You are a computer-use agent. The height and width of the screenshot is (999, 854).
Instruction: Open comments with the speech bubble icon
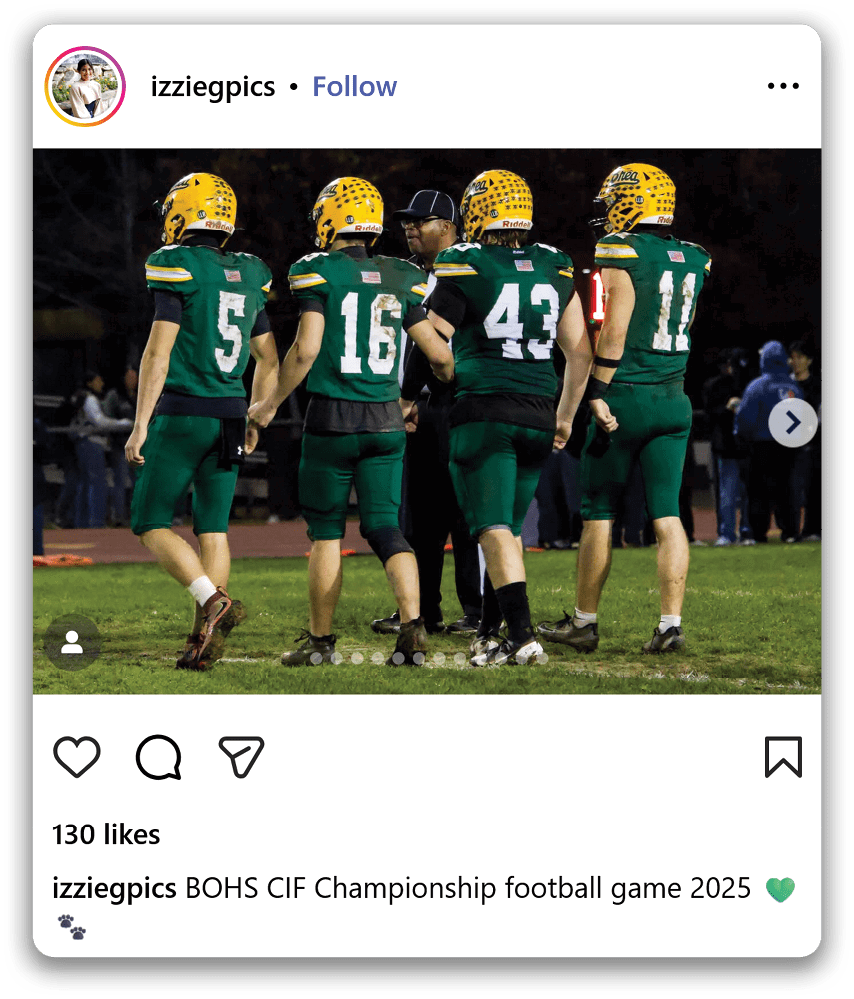click(159, 757)
